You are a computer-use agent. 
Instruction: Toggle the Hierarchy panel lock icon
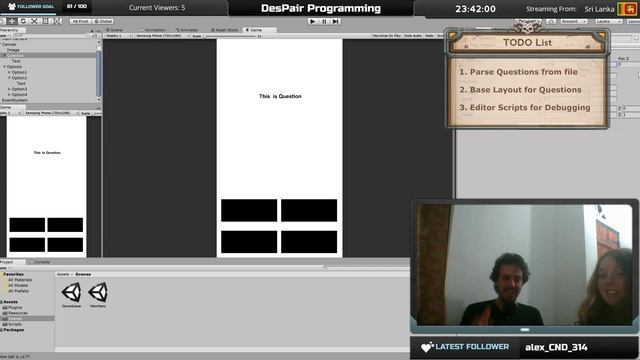click(92, 30)
